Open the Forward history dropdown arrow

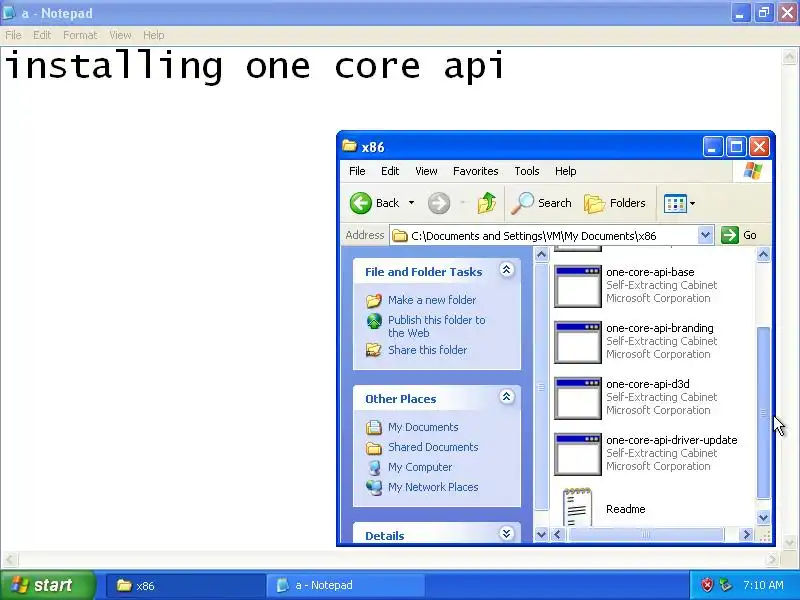(463, 203)
